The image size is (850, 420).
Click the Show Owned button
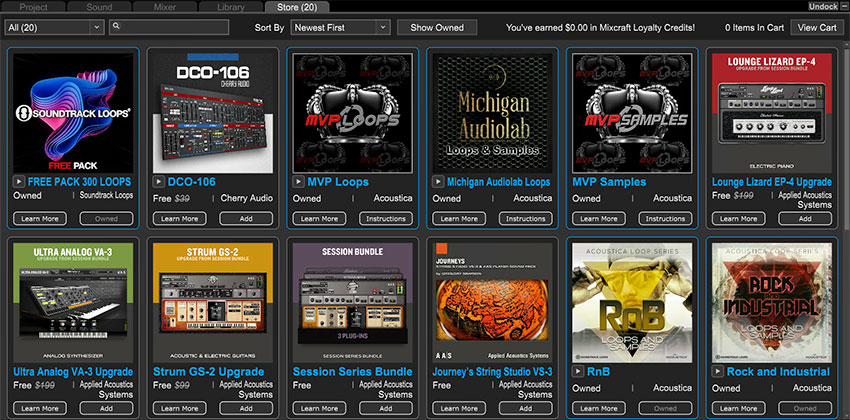coord(437,27)
